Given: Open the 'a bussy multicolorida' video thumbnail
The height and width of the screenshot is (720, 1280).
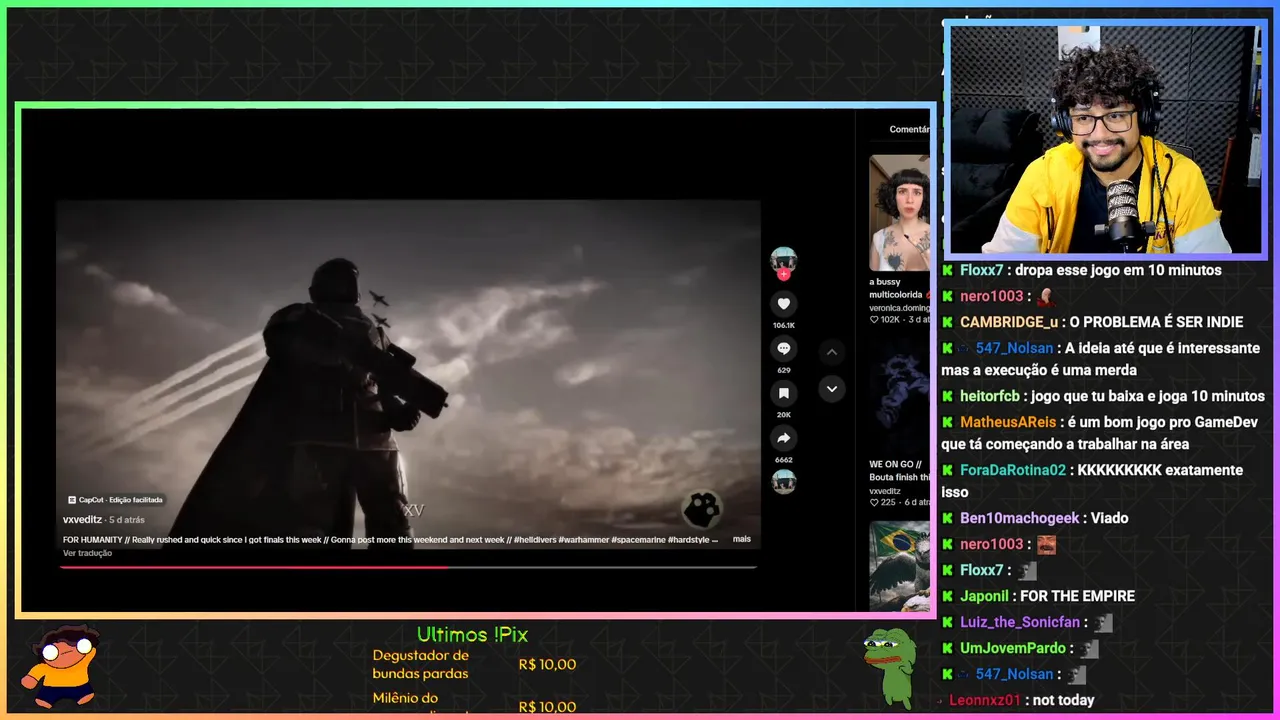Looking at the screenshot, I should point(899,213).
